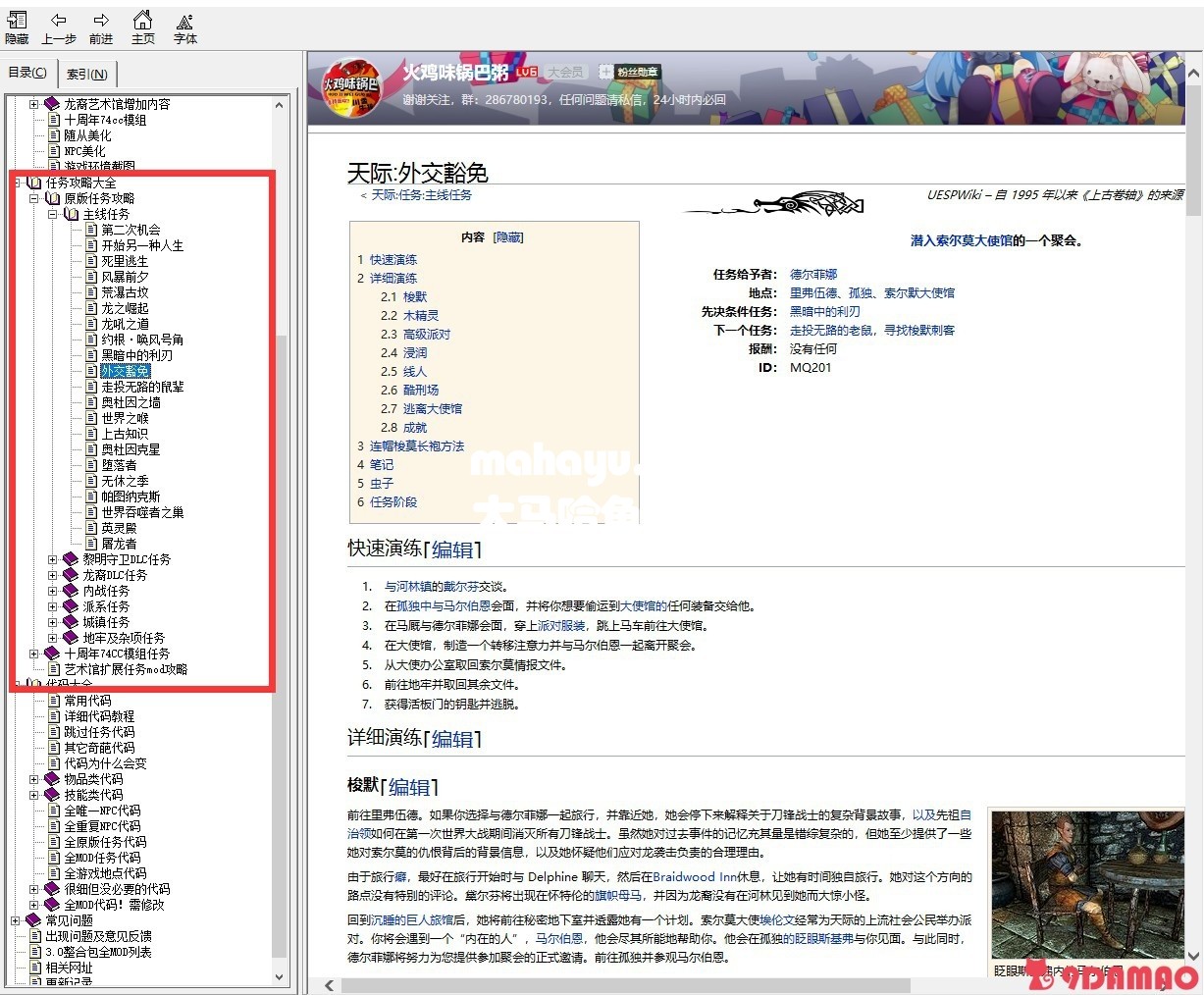Screen dimensions: 1204x995
Task: Expand the 派系任务 tree node
Action: coord(53,606)
